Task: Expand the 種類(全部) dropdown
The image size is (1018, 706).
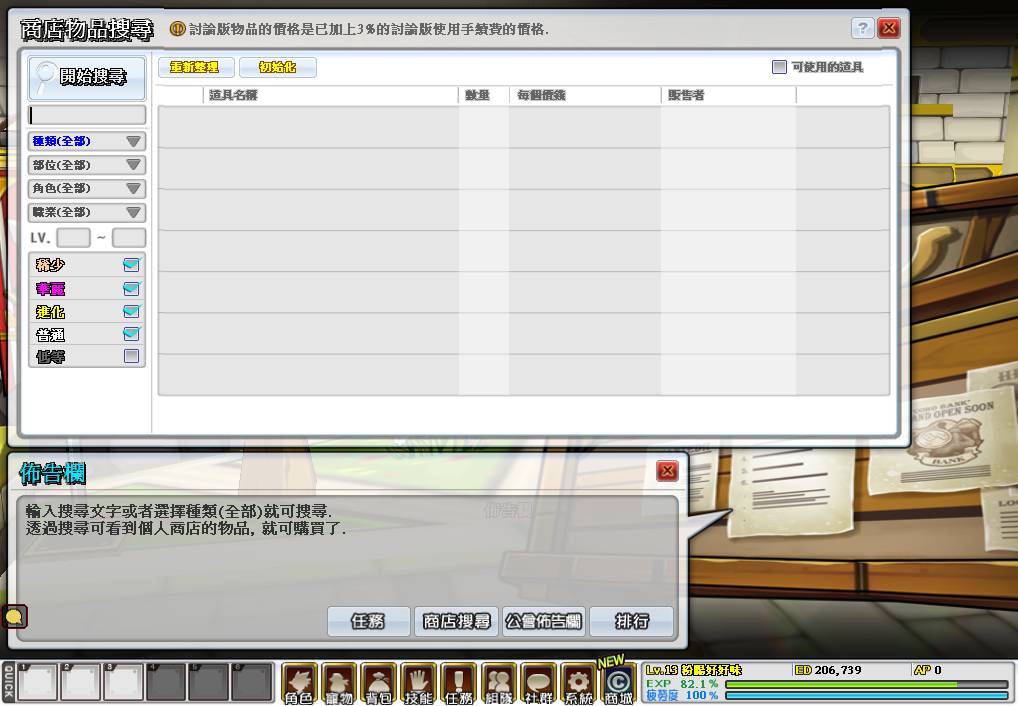Action: (x=87, y=141)
